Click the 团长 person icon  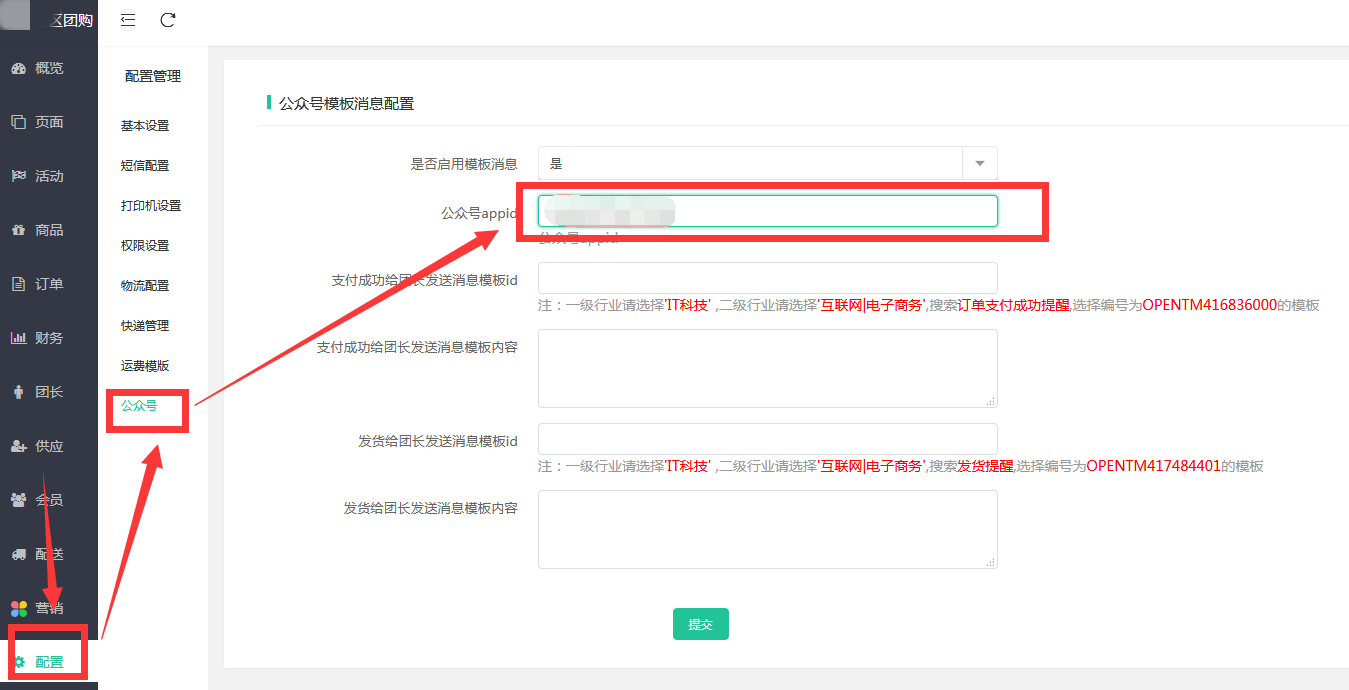click(x=18, y=392)
